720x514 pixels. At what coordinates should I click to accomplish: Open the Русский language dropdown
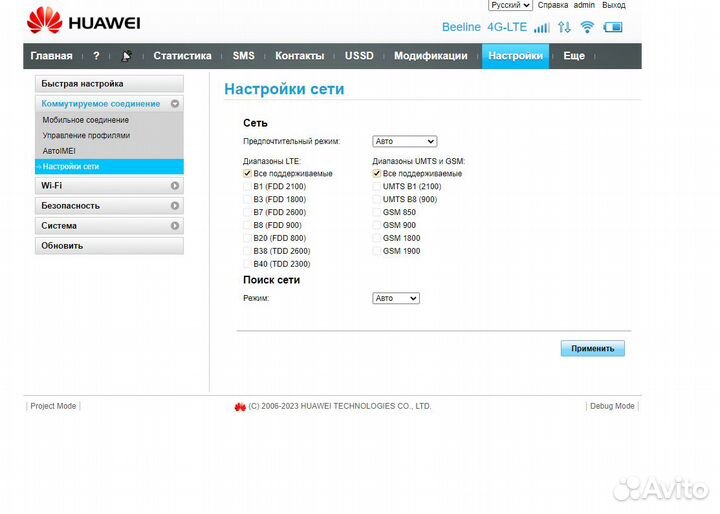coord(510,5)
